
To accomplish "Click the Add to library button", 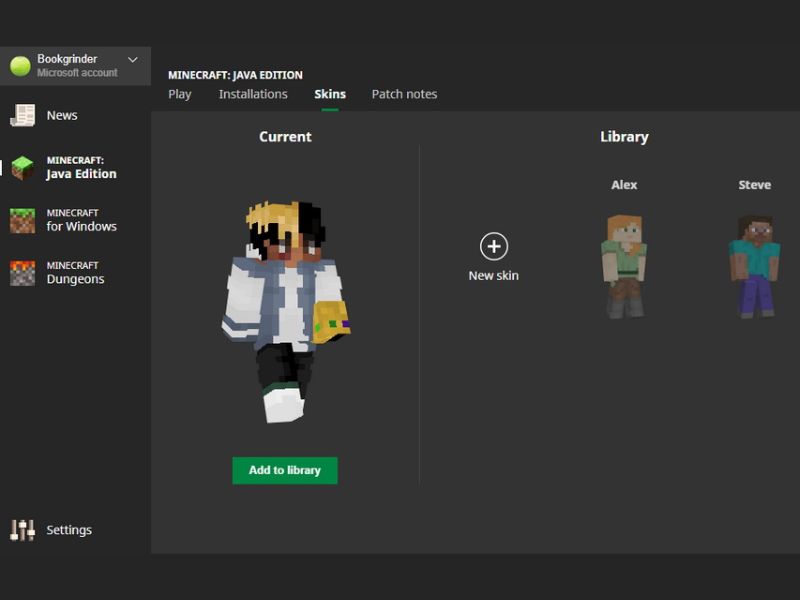I will 285,470.
